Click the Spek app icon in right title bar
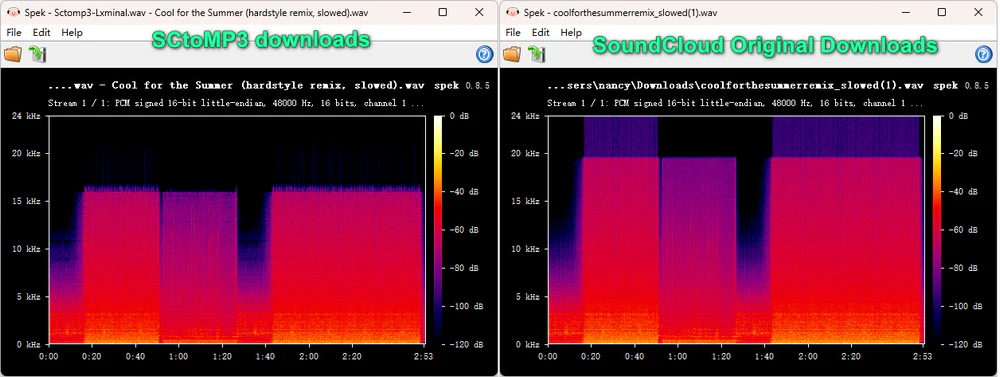 (511, 12)
